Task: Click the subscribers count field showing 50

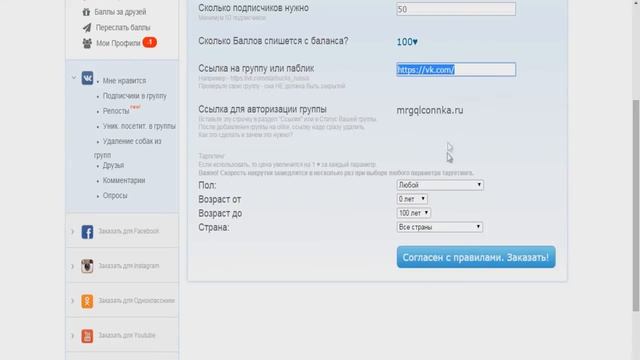Action: [456, 9]
